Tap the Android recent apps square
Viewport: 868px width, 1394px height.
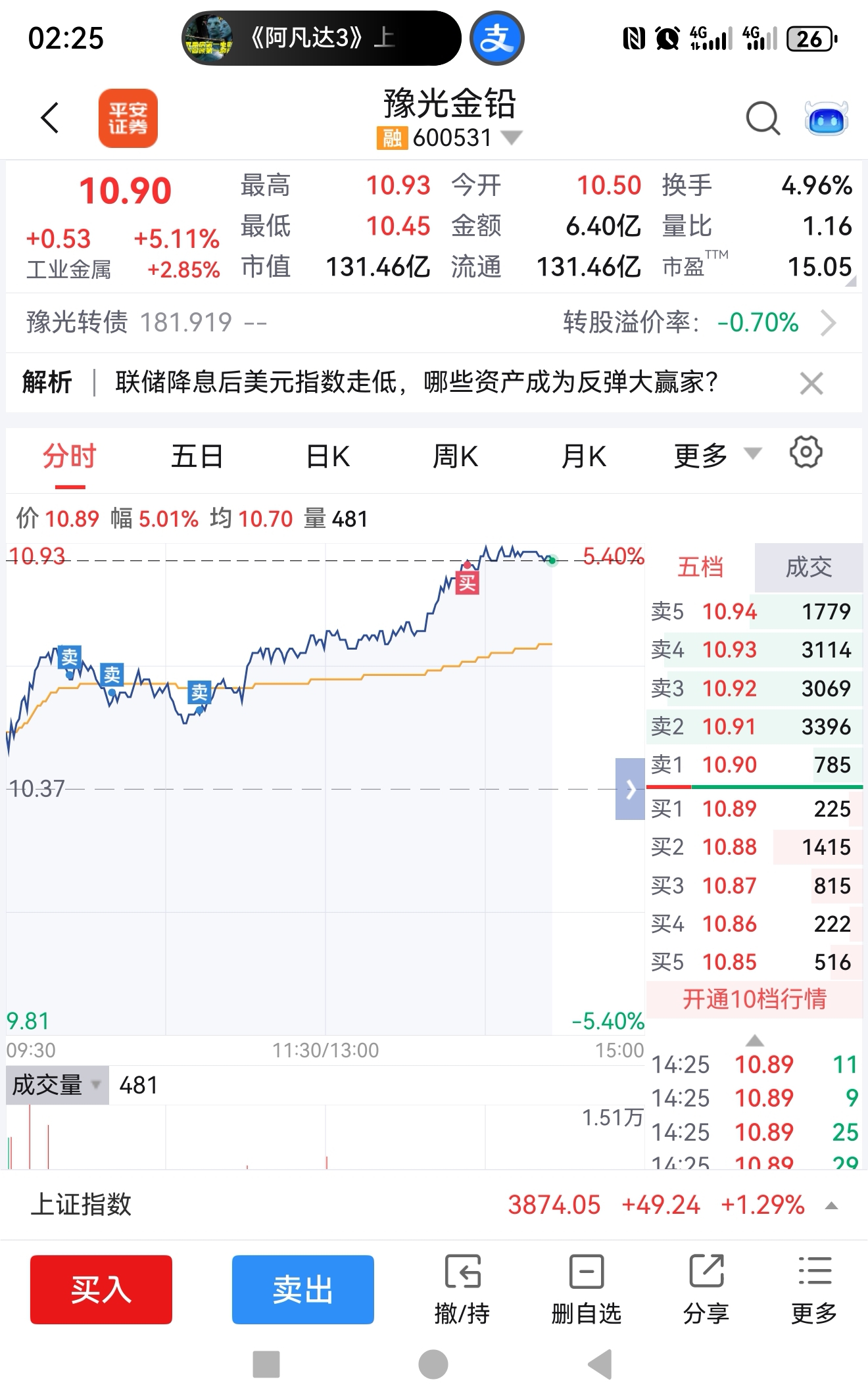click(266, 1364)
